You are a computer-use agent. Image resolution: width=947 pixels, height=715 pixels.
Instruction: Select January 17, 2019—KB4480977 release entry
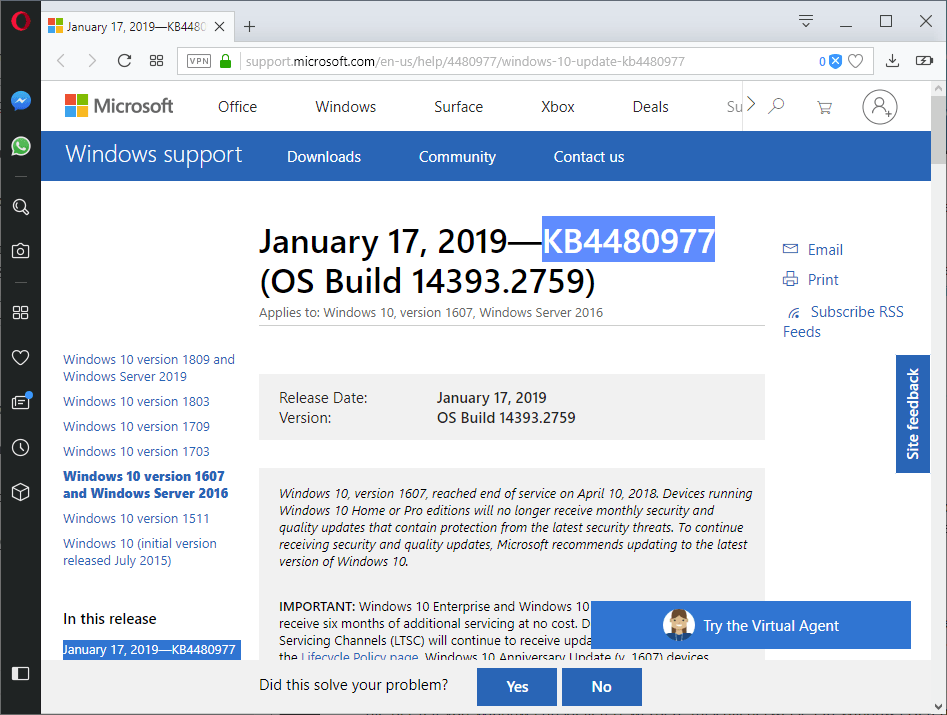pyautogui.click(x=152, y=650)
